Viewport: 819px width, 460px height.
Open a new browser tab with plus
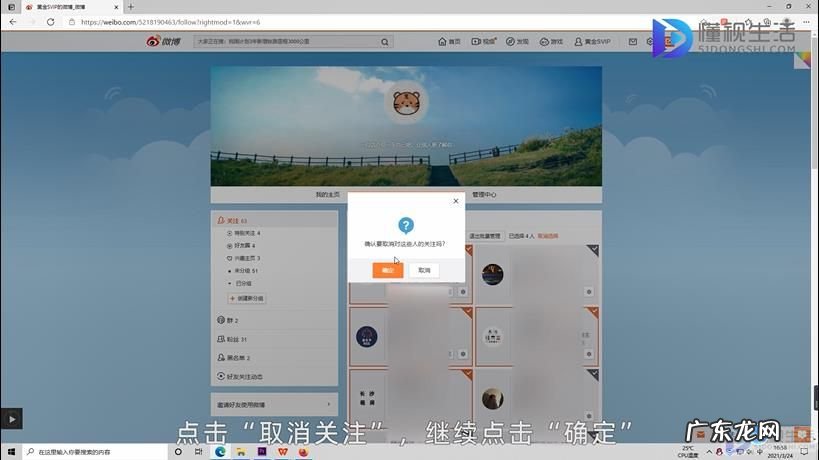pos(131,7)
